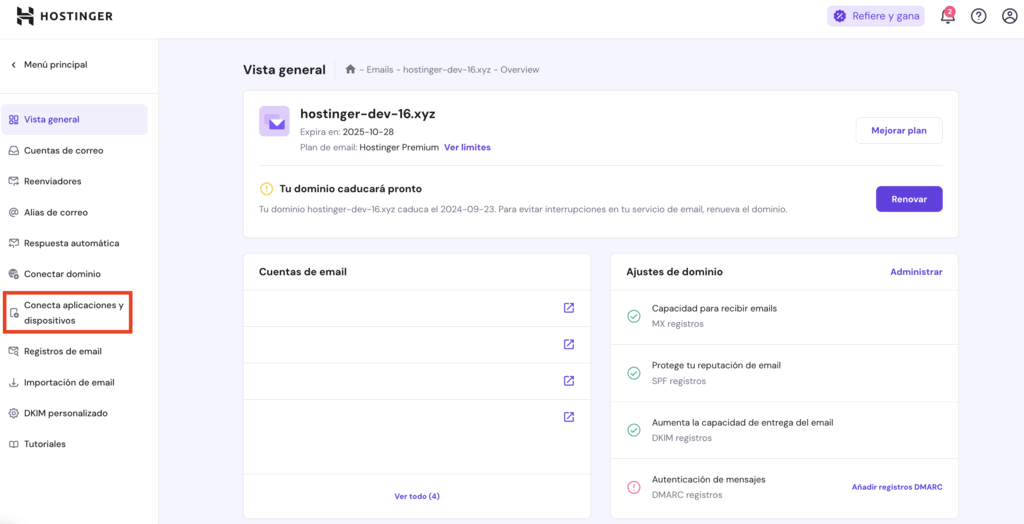Click the home breadcrumb icon

(350, 69)
